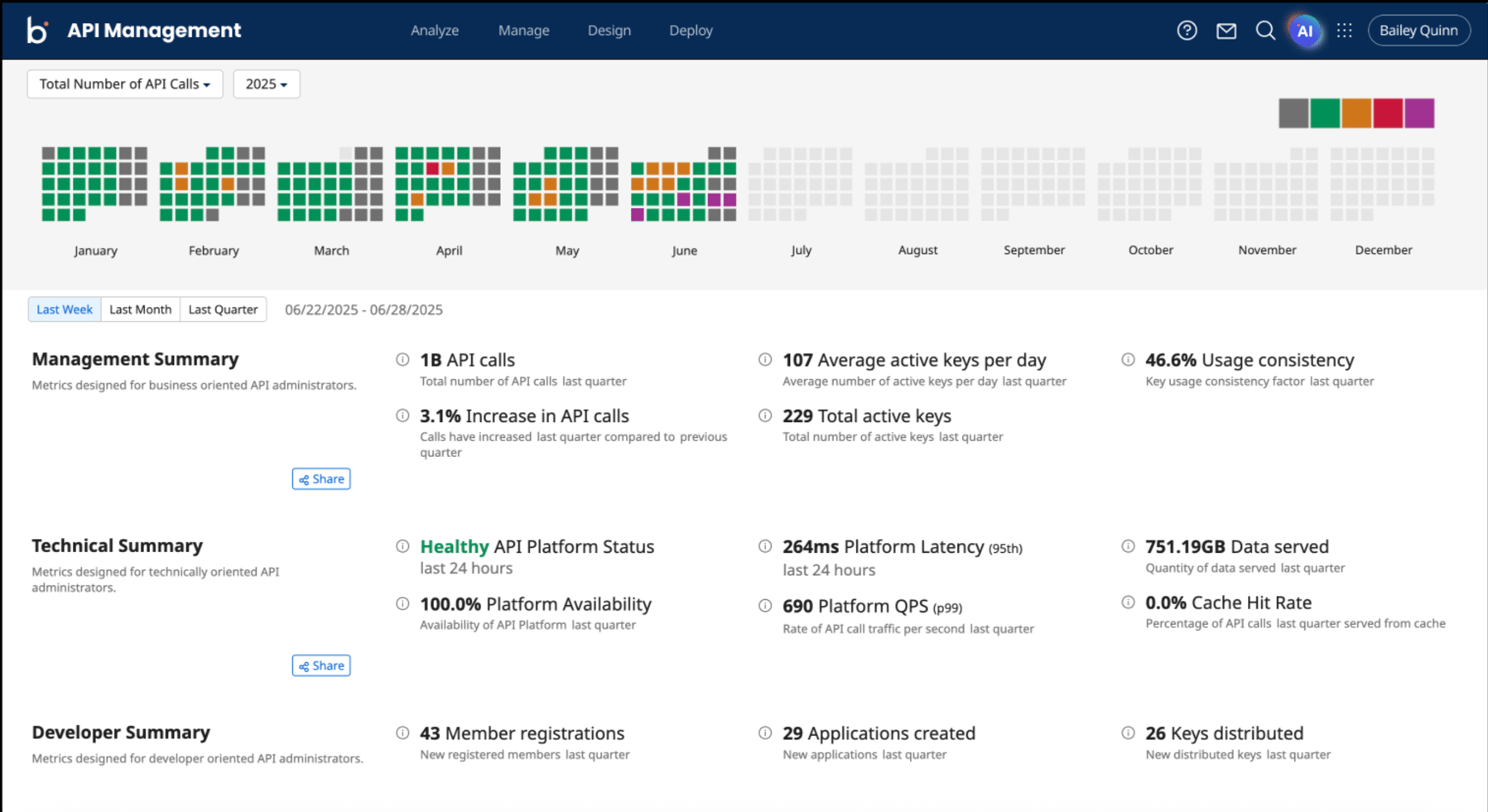The width and height of the screenshot is (1488, 812).
Task: Show info for 264ms Platform Latency
Action: (x=765, y=546)
